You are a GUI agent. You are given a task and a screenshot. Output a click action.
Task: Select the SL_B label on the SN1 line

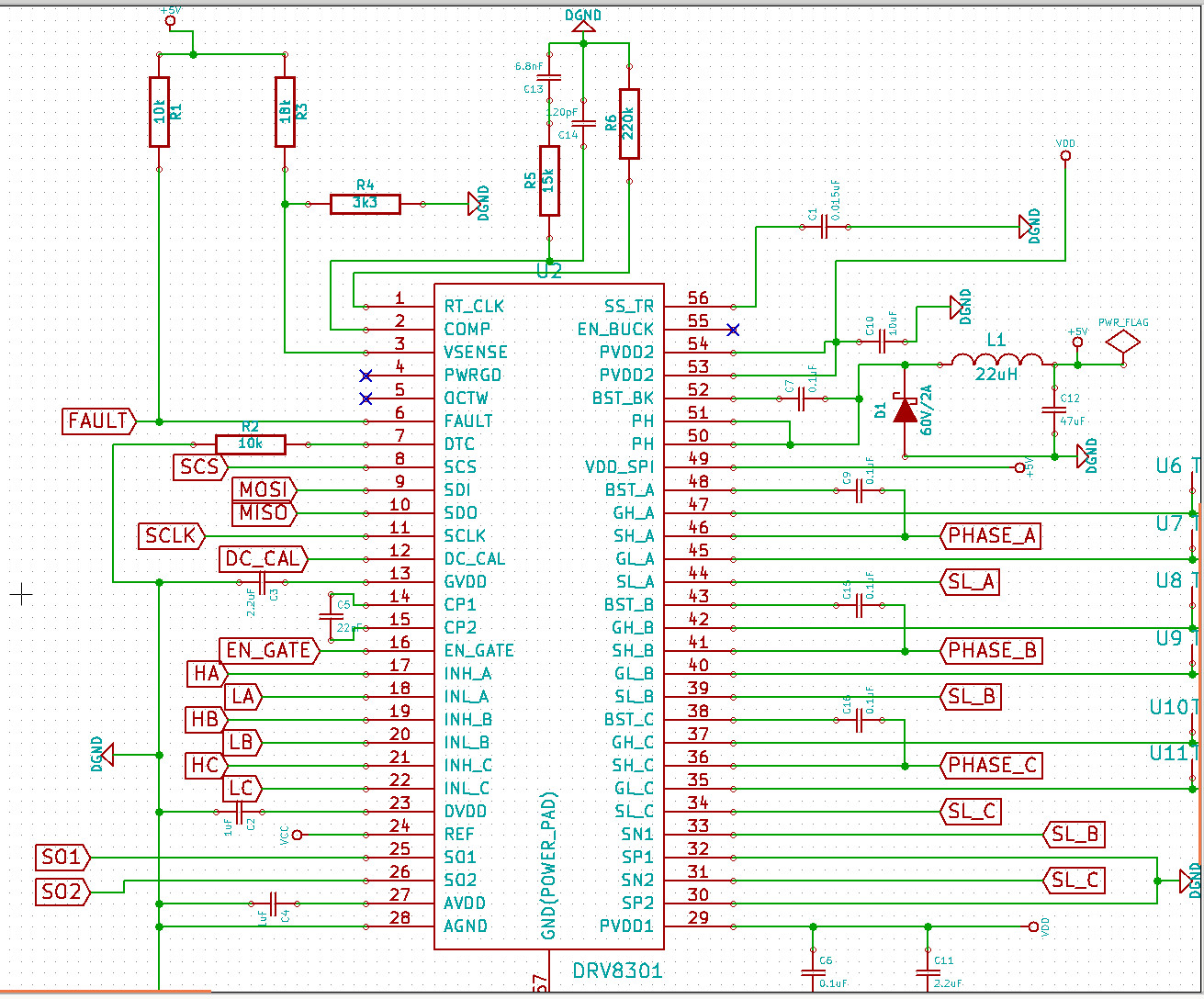coord(1075,835)
